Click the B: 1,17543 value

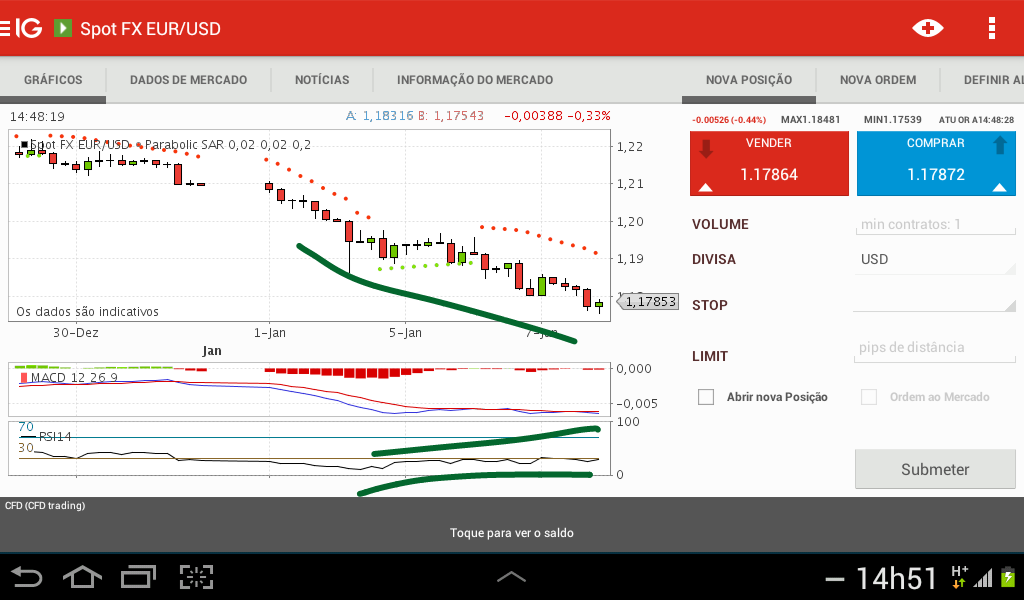451,116
